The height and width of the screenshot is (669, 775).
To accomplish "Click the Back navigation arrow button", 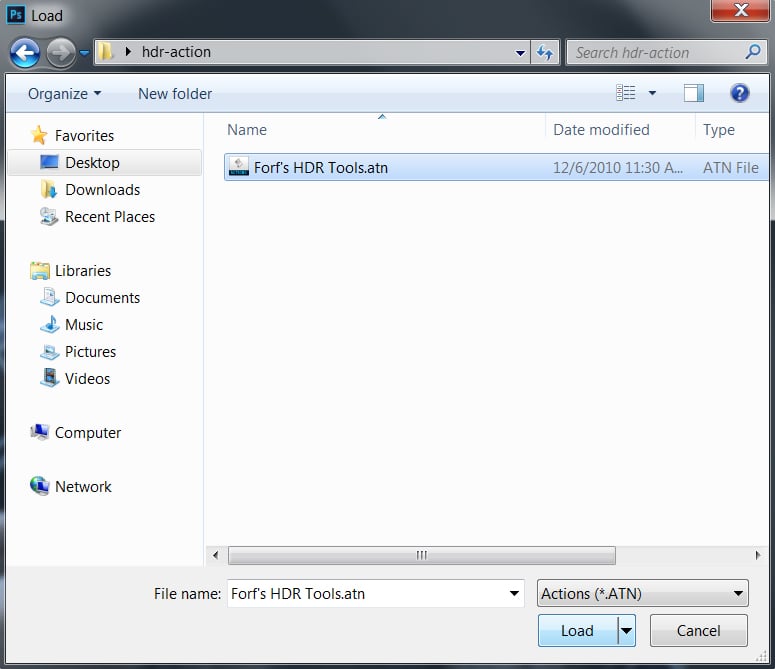I will (25, 52).
